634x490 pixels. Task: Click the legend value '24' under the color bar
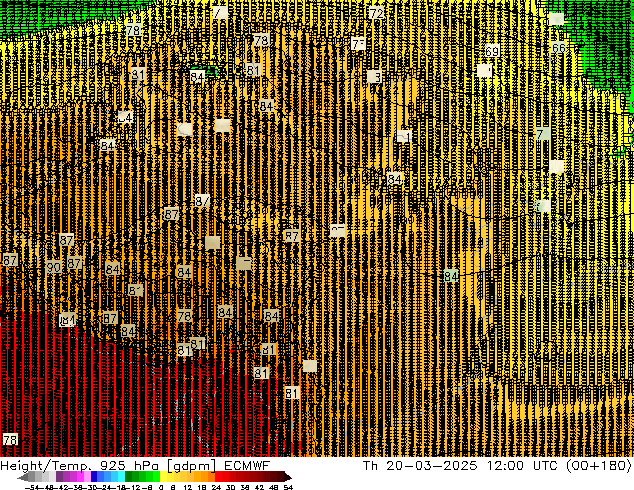tap(216, 487)
